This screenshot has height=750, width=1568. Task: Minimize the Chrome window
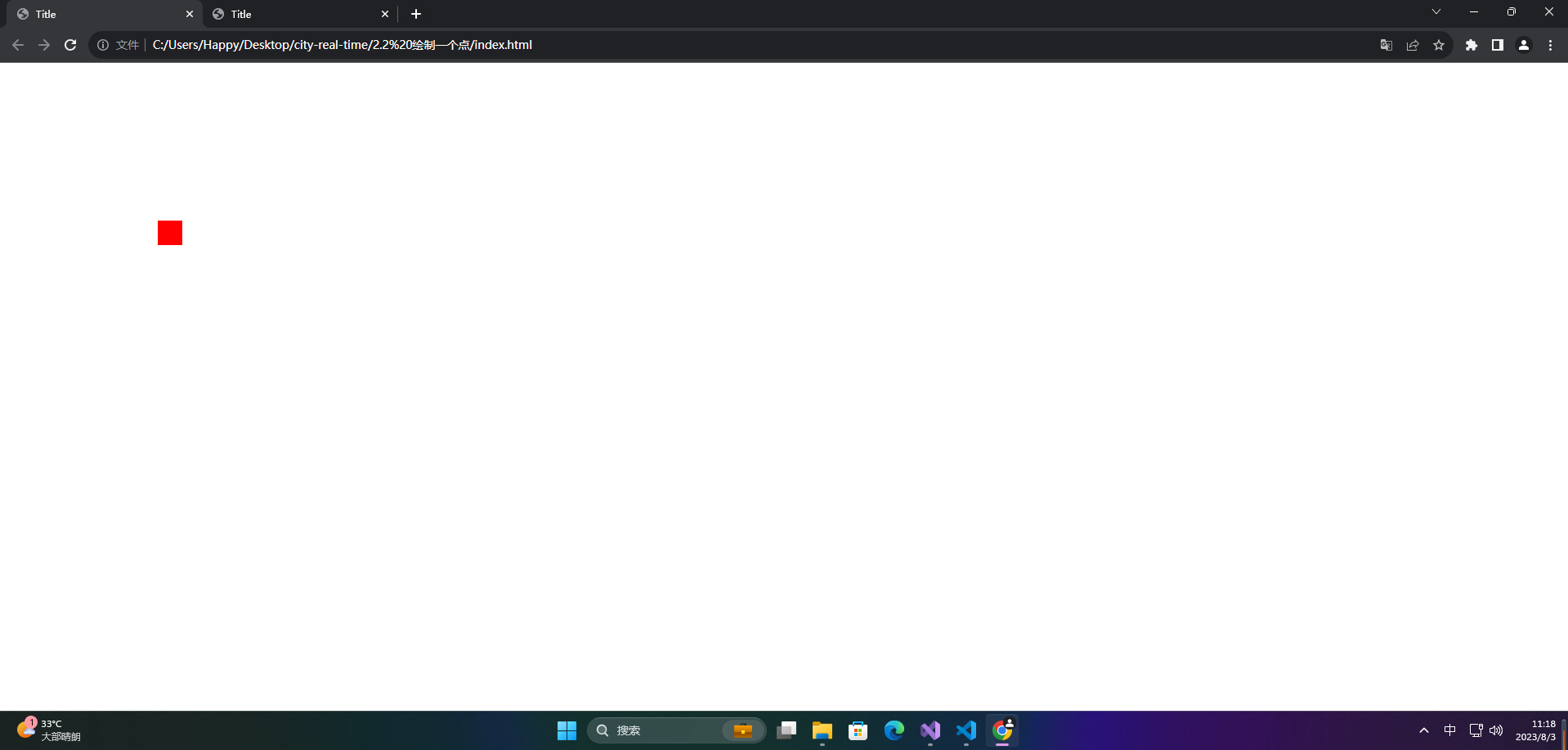[x=1474, y=11]
